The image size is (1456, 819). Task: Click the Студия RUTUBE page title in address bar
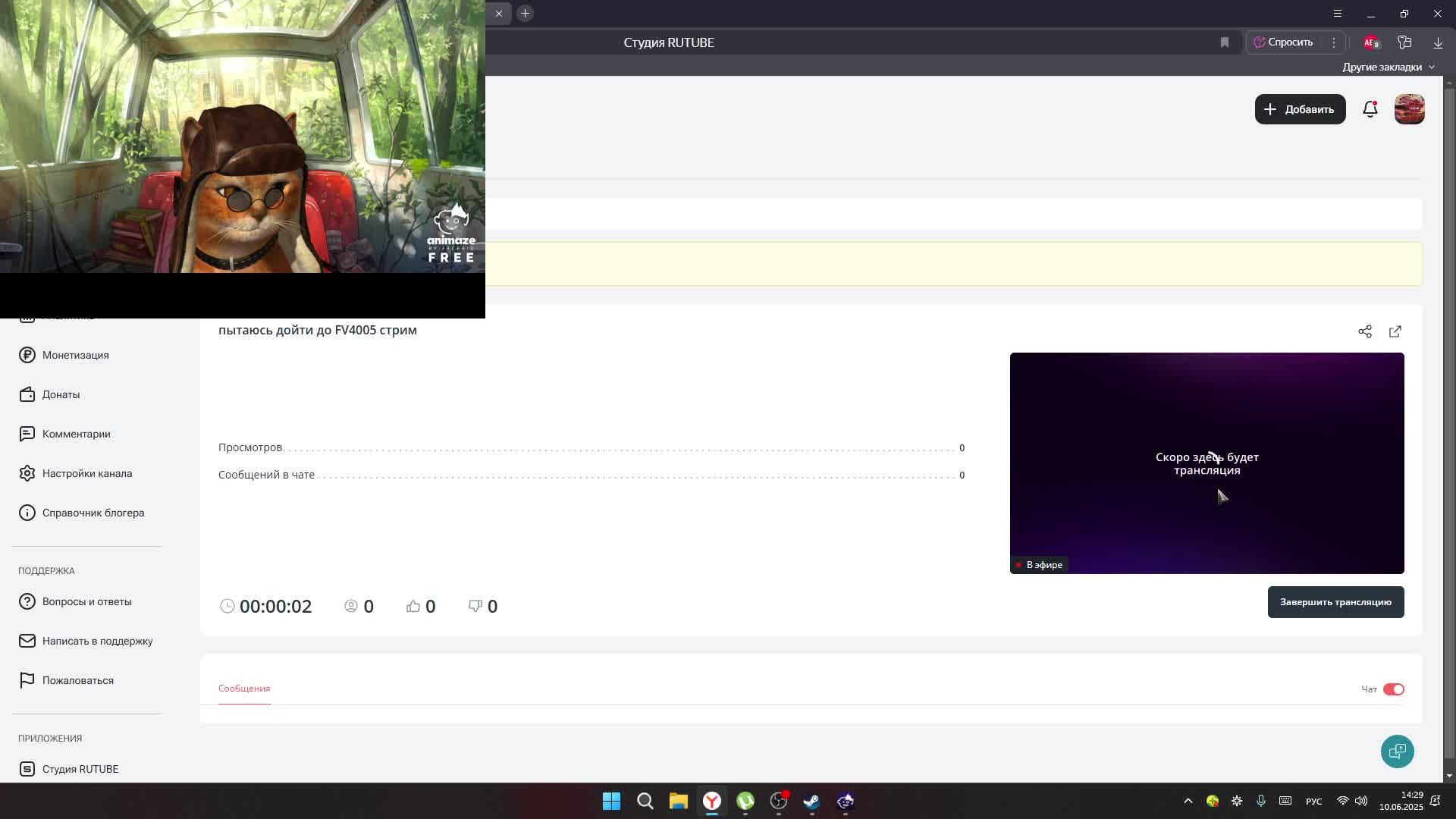coord(669,42)
